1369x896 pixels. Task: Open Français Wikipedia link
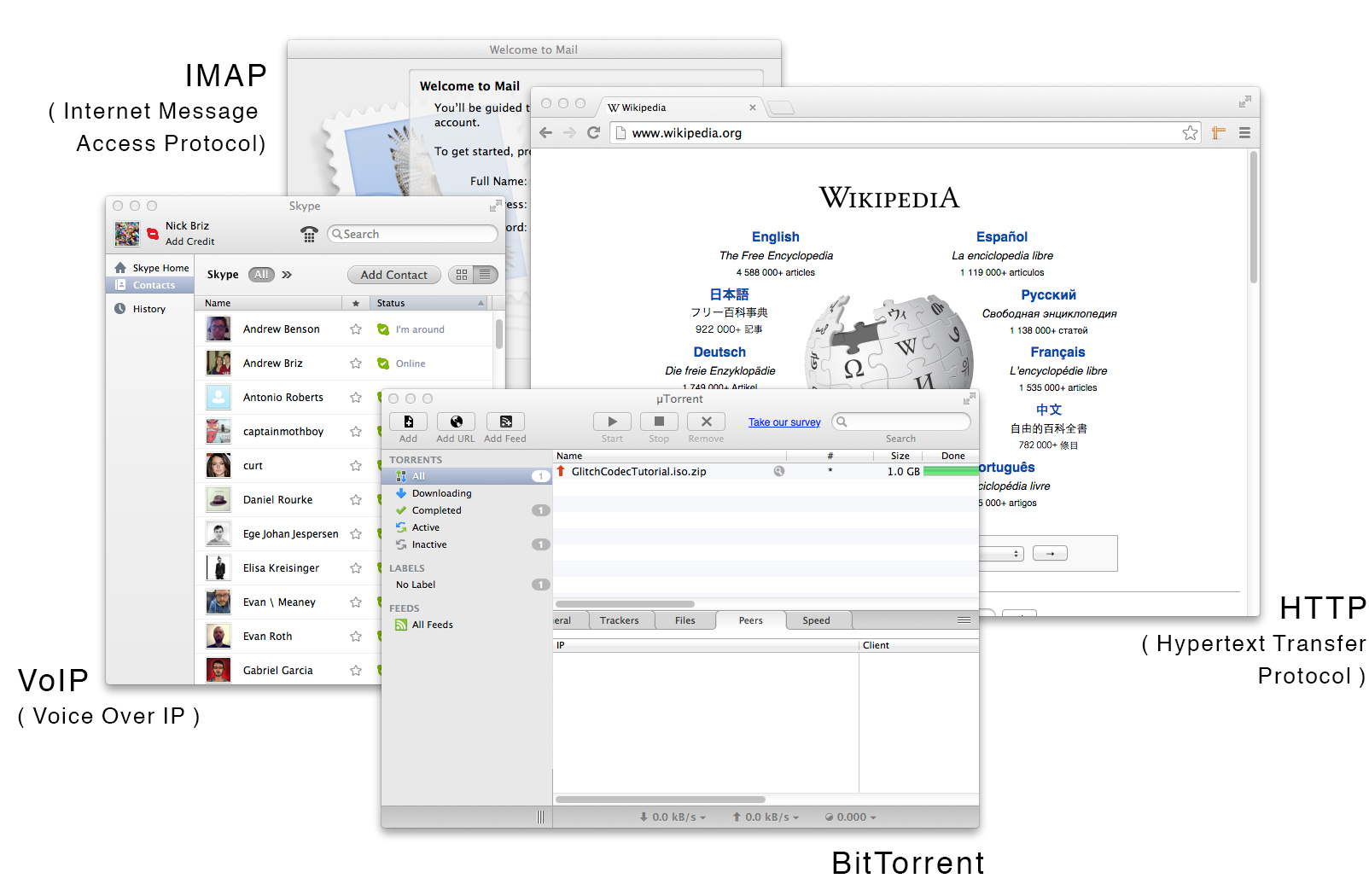point(1057,352)
